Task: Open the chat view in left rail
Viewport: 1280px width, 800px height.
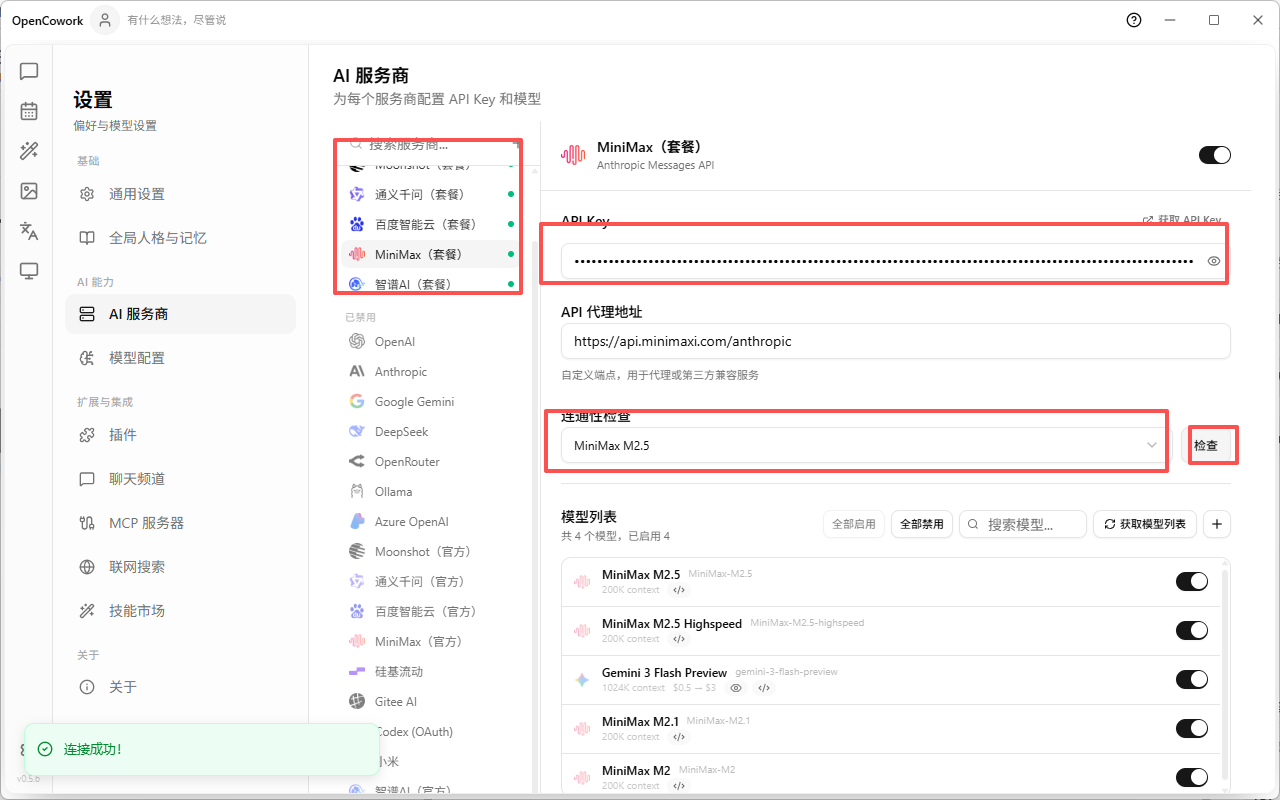Action: tap(29, 71)
